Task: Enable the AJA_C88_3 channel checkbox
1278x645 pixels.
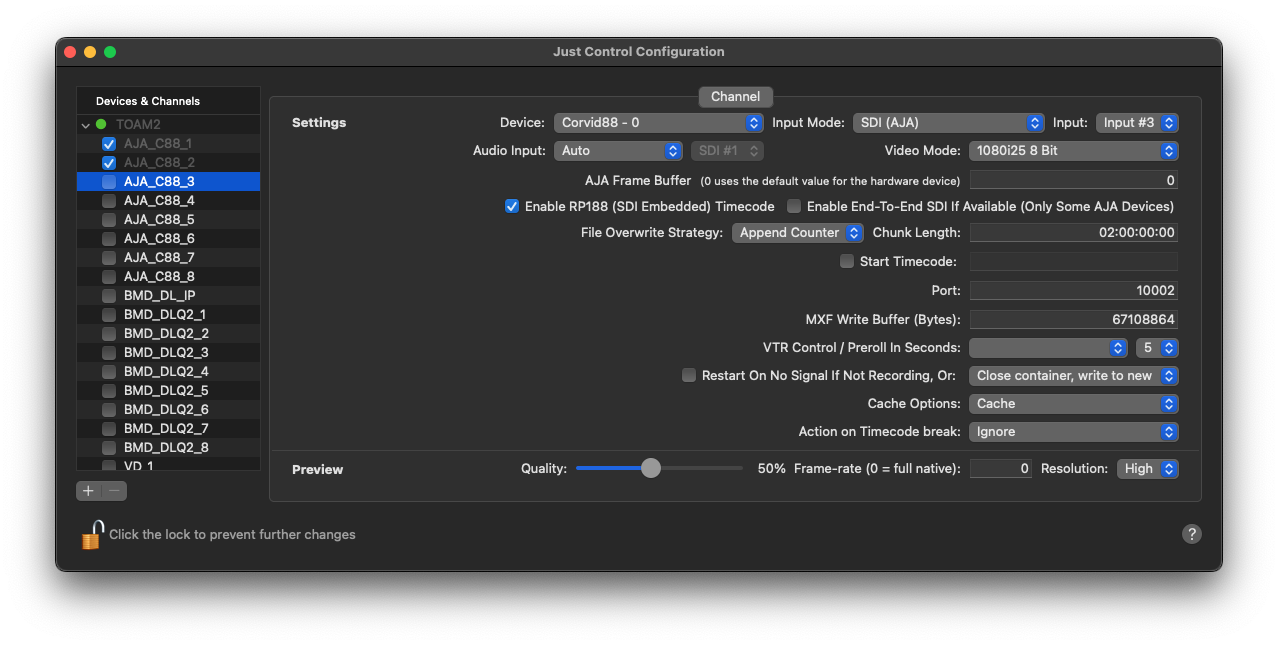Action: [x=109, y=182]
